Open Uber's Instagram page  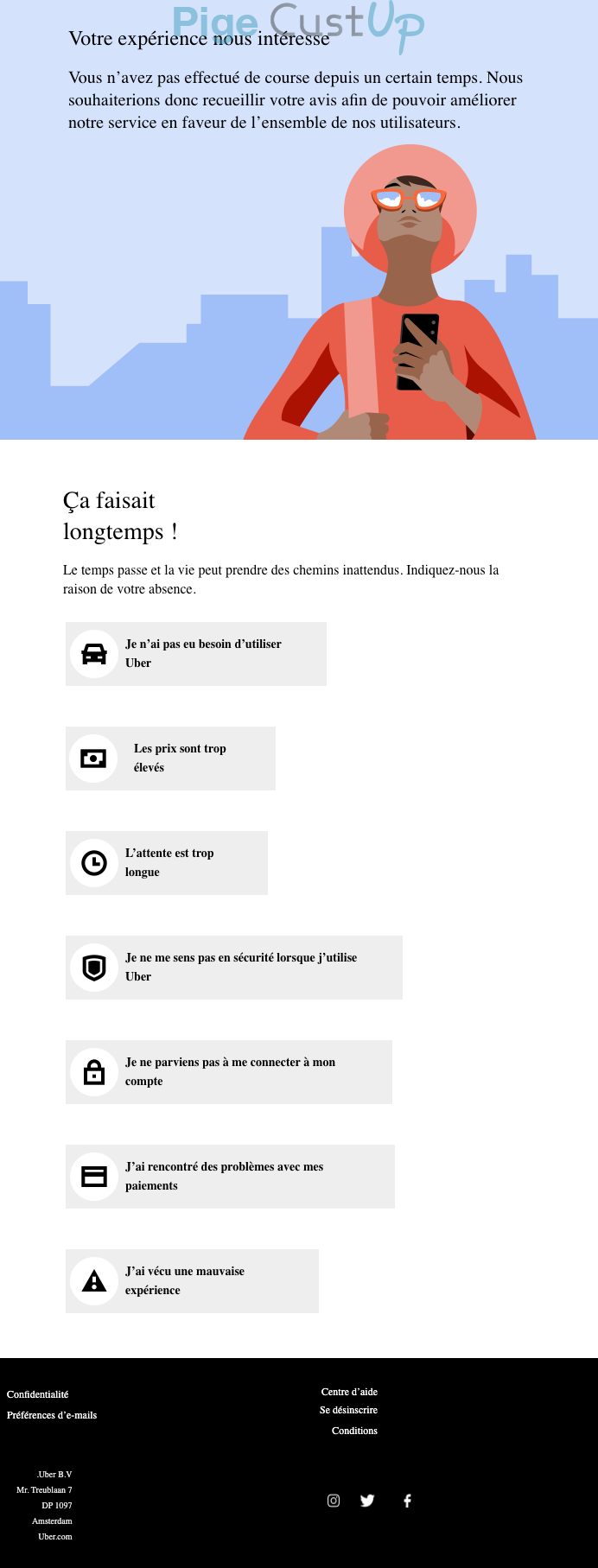tap(334, 1501)
